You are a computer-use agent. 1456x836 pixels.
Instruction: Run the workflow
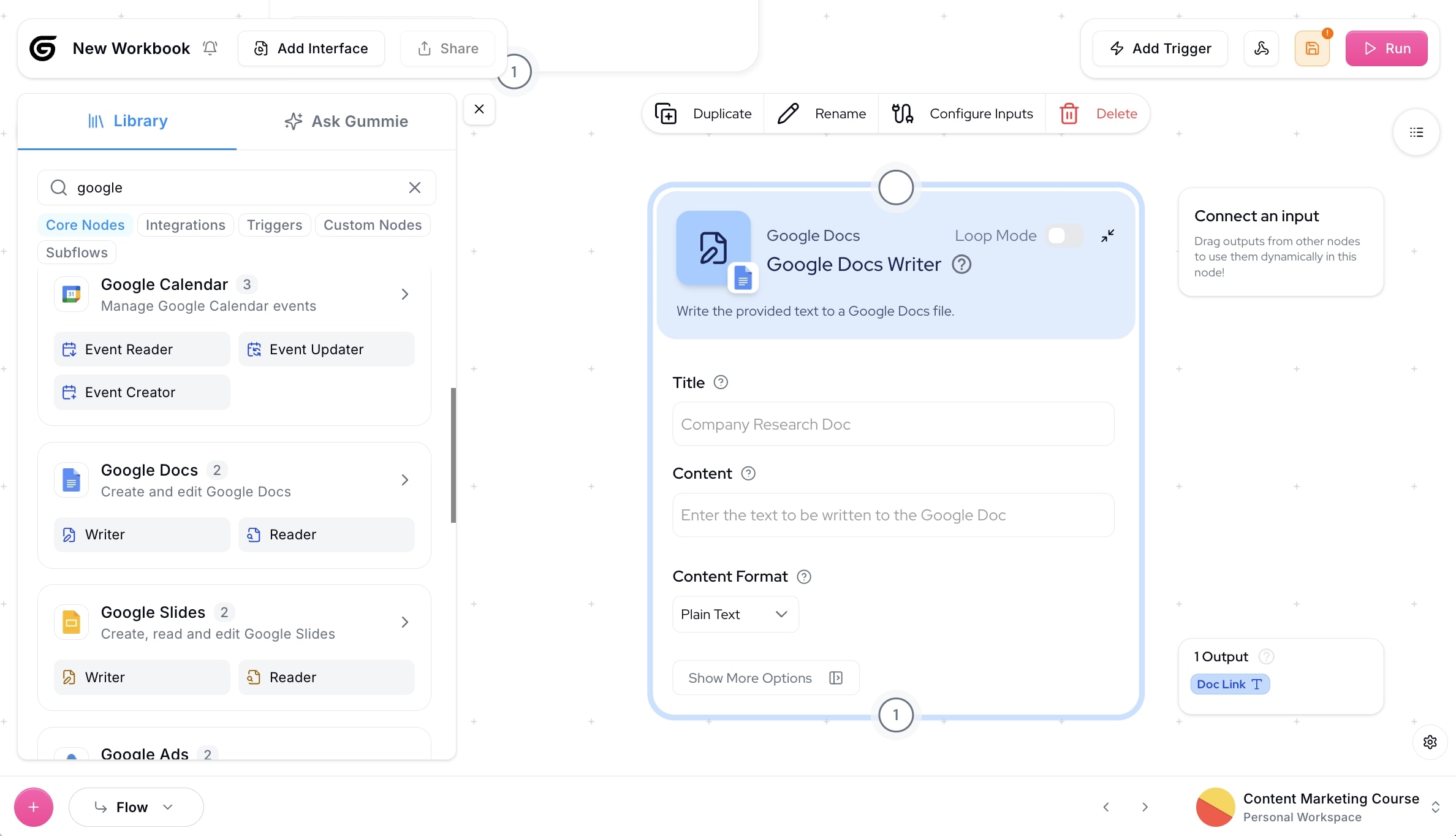(x=1386, y=48)
